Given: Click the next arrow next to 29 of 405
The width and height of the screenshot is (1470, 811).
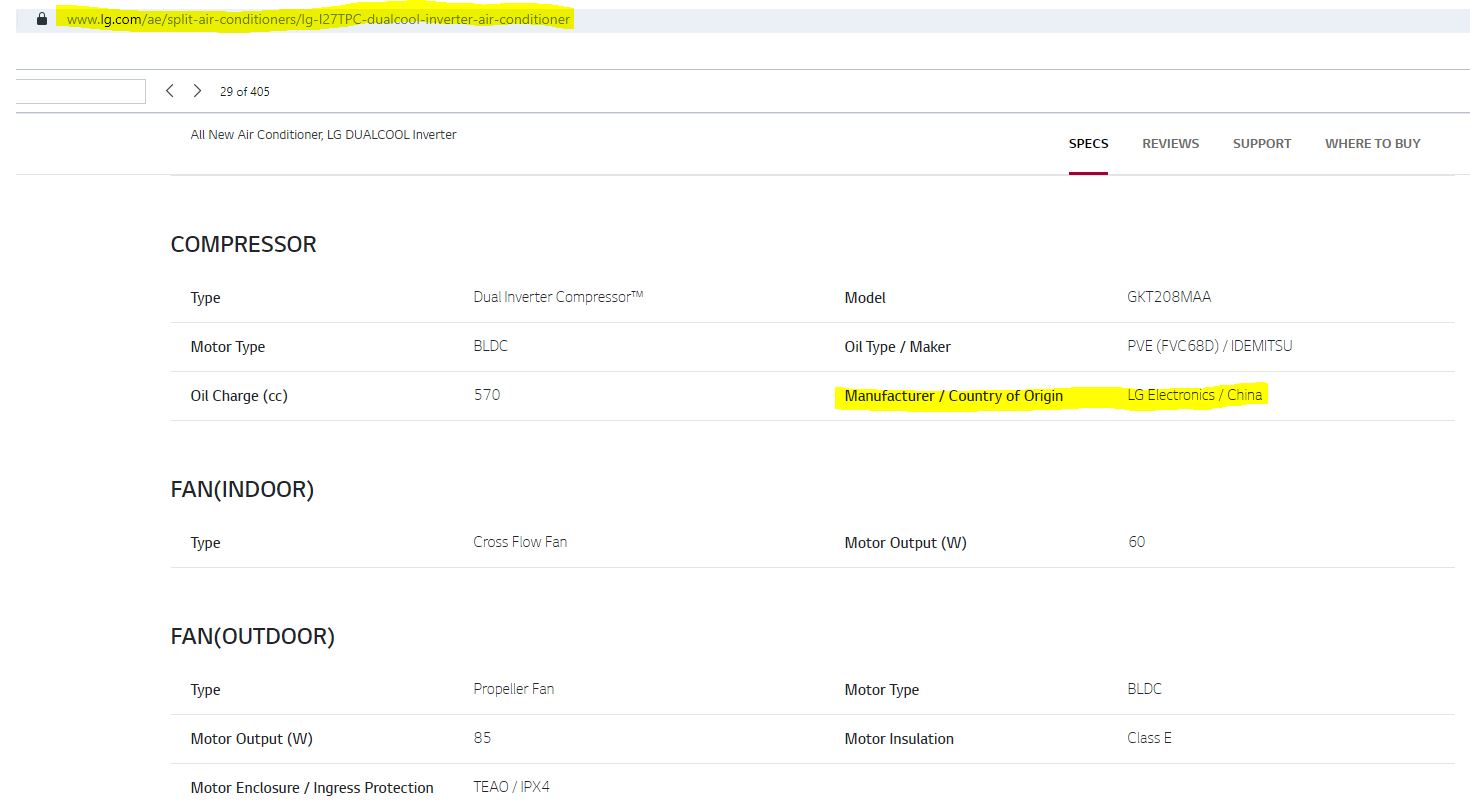Looking at the screenshot, I should pyautogui.click(x=197, y=91).
